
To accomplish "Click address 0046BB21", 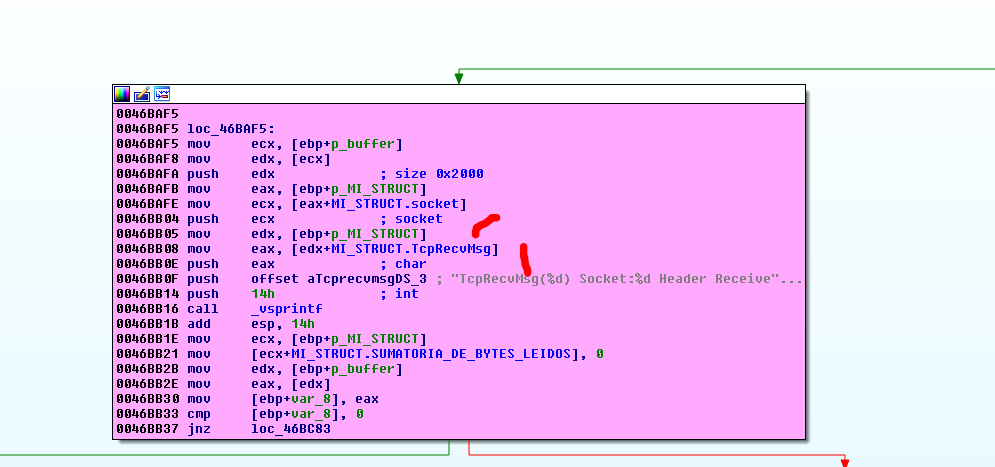I will 148,354.
